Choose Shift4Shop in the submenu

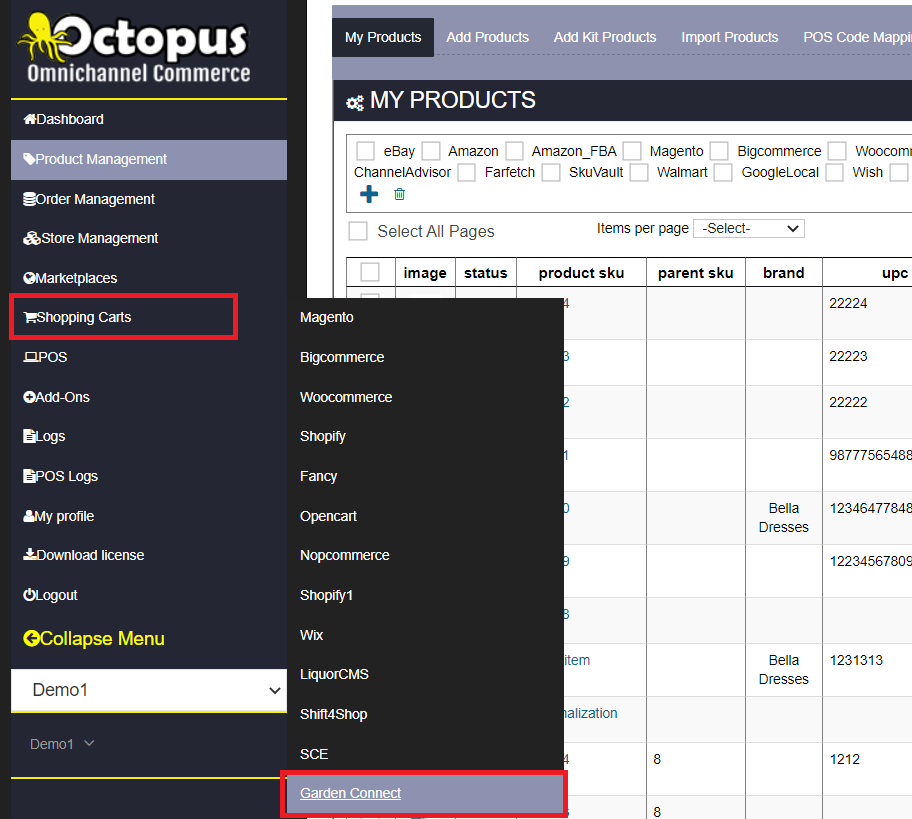tap(334, 714)
